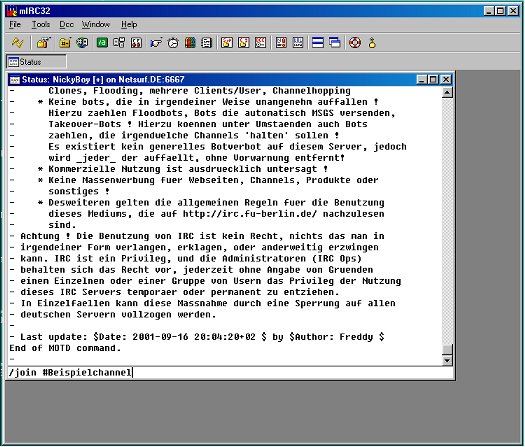The height and width of the screenshot is (447, 525).
Task: Click the pointing hand Finger icon
Action: pos(156,43)
